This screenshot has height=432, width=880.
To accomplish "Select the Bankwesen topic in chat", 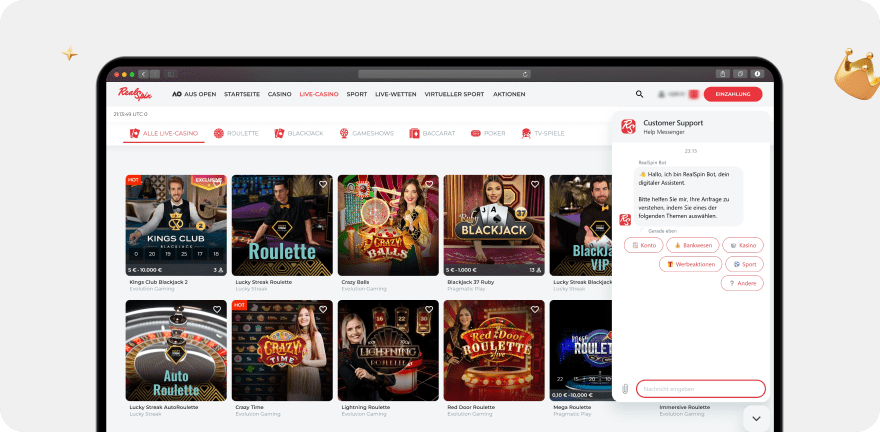I will click(x=692, y=245).
